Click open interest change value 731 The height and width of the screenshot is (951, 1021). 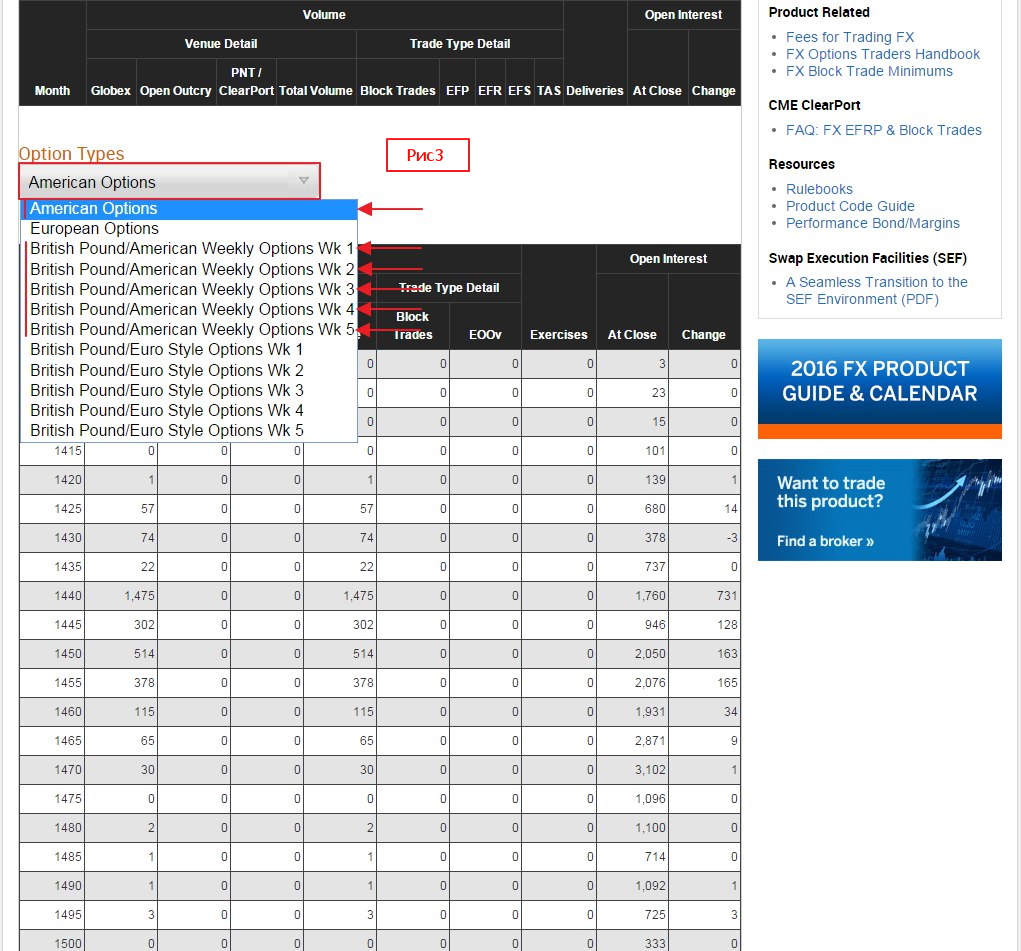pos(727,596)
